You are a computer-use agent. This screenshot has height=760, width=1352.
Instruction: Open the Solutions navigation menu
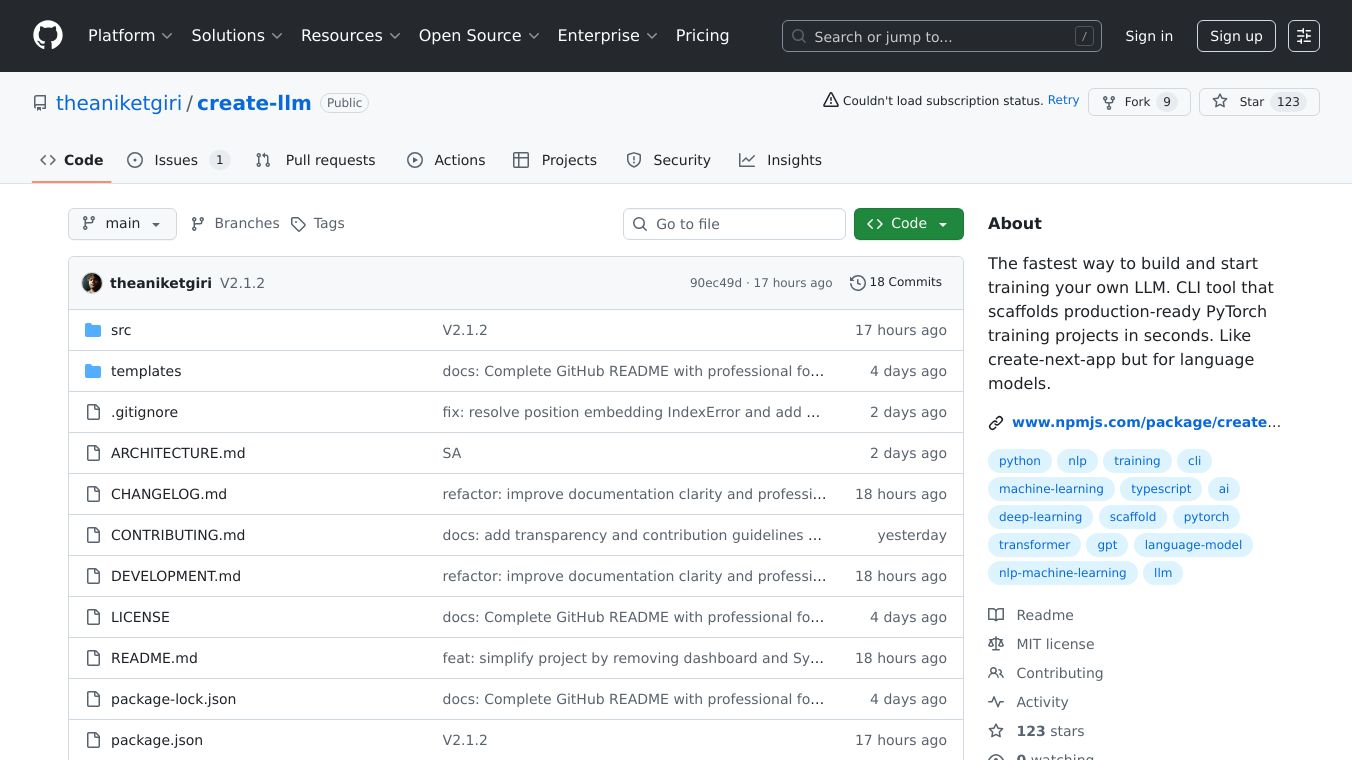click(x=237, y=36)
